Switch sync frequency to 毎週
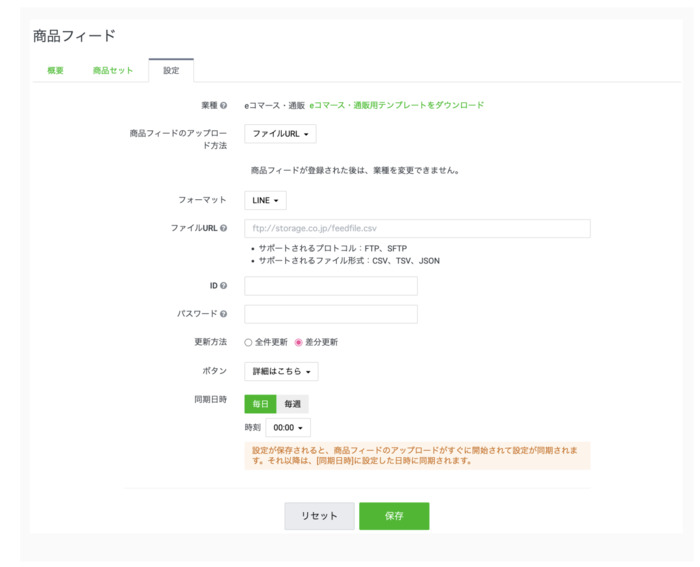Screen dimensions: 700x567 [x=292, y=404]
